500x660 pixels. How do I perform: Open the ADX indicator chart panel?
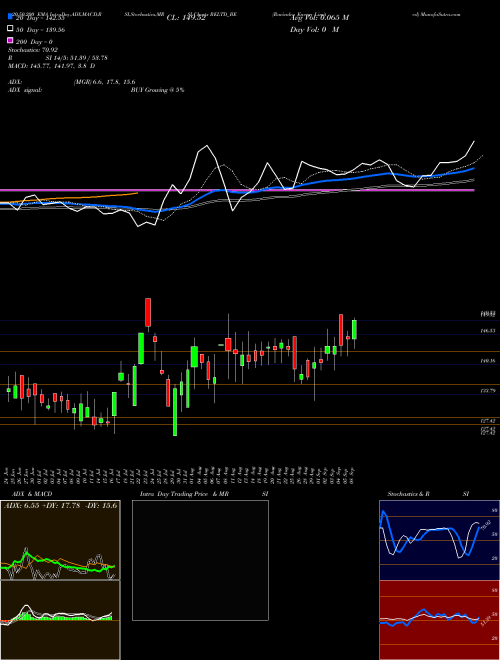point(60,540)
